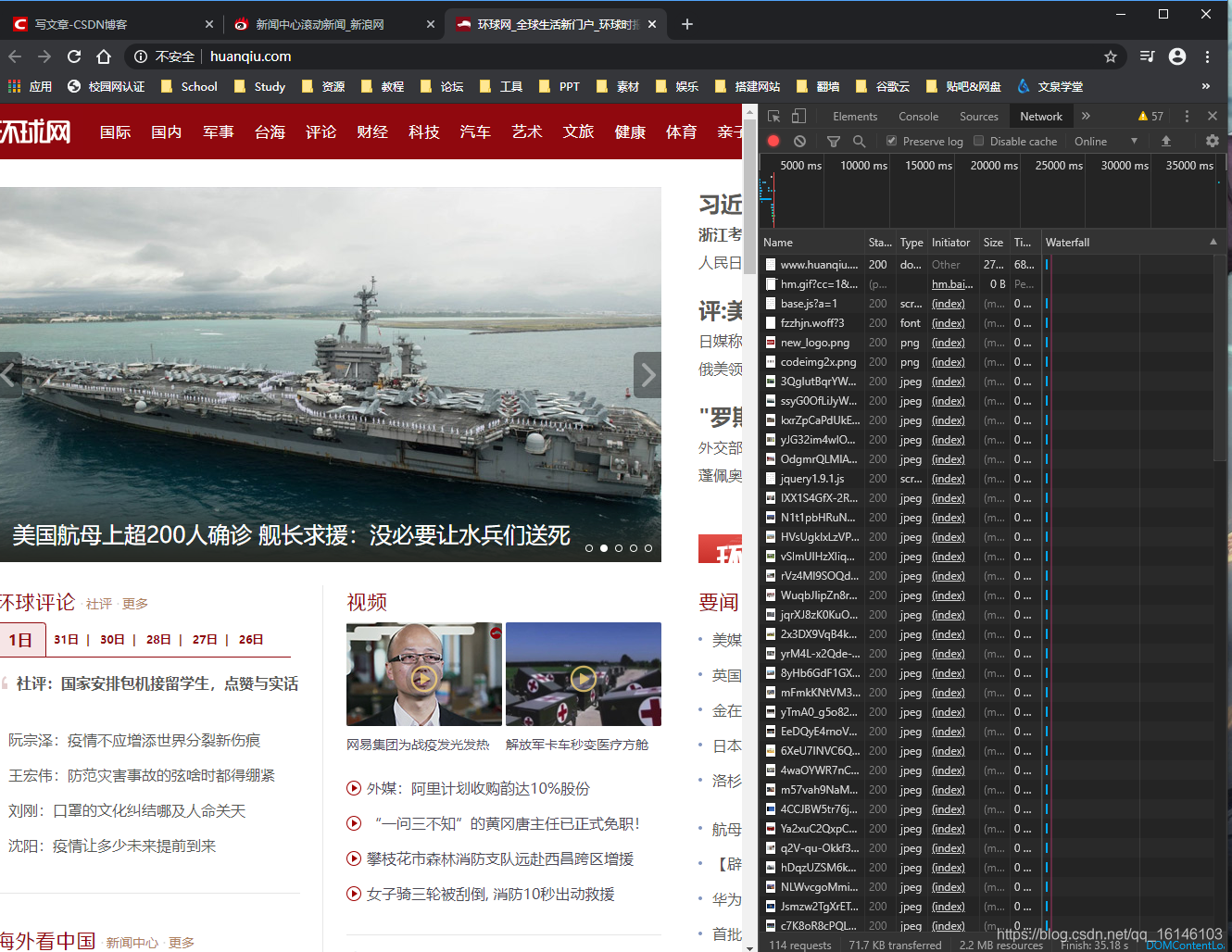The height and width of the screenshot is (952, 1232).
Task: Show next carousel slide arrow
Action: point(647,375)
